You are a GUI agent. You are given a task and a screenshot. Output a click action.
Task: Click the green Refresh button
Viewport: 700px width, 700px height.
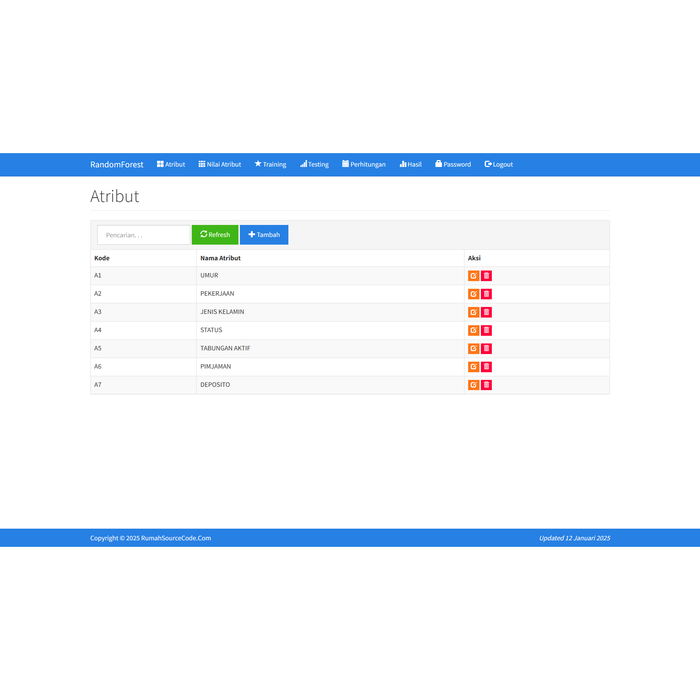point(215,235)
